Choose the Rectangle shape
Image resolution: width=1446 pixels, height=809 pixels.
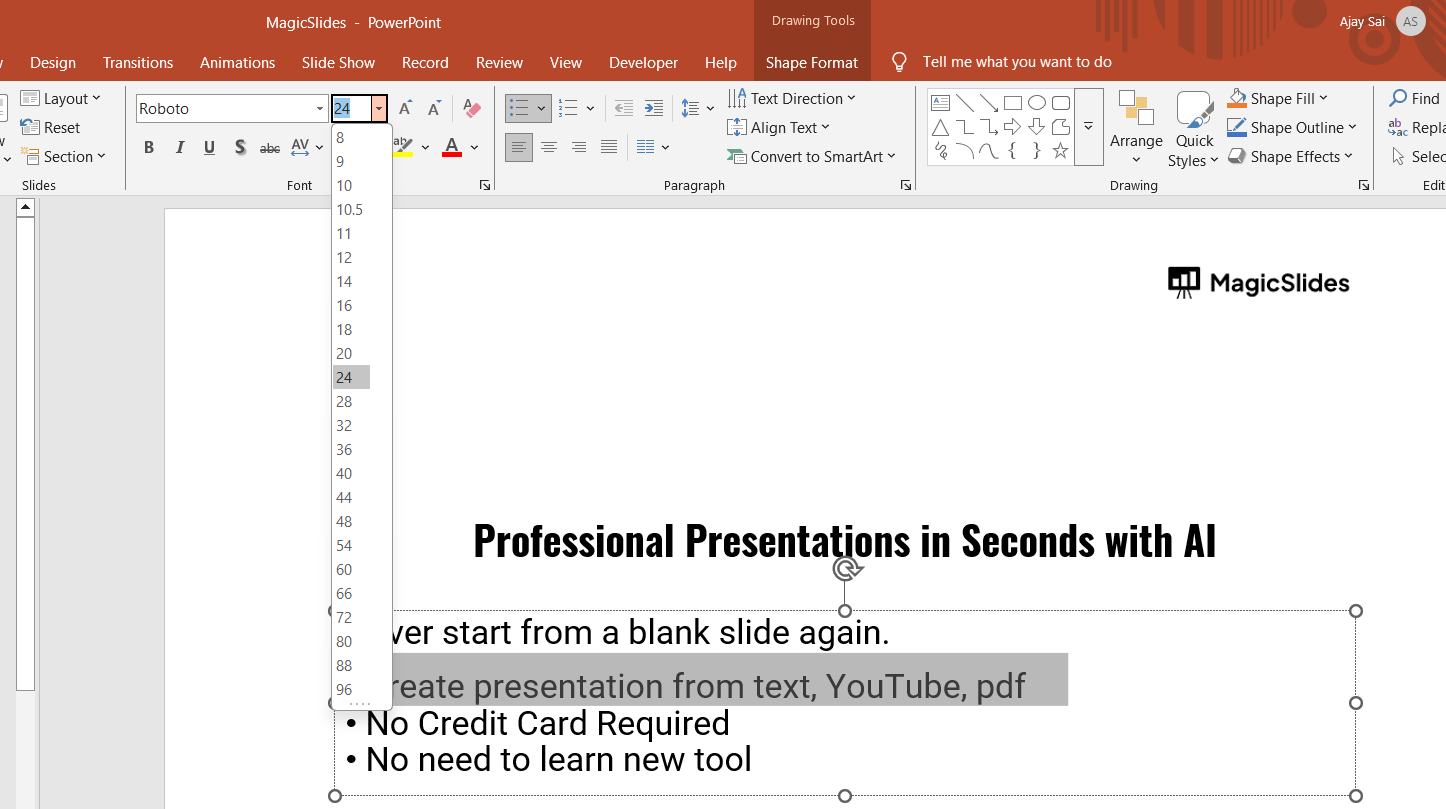pyautogui.click(x=1013, y=102)
